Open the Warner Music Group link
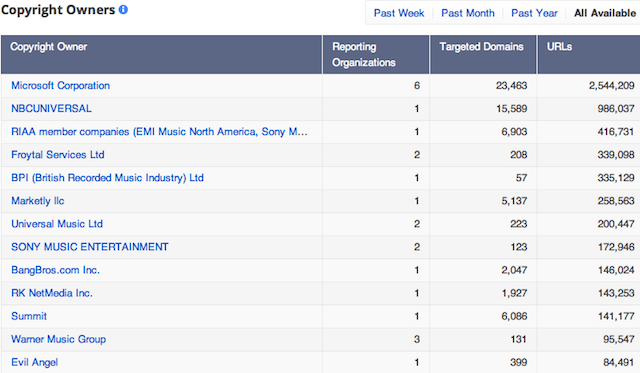 click(x=58, y=339)
